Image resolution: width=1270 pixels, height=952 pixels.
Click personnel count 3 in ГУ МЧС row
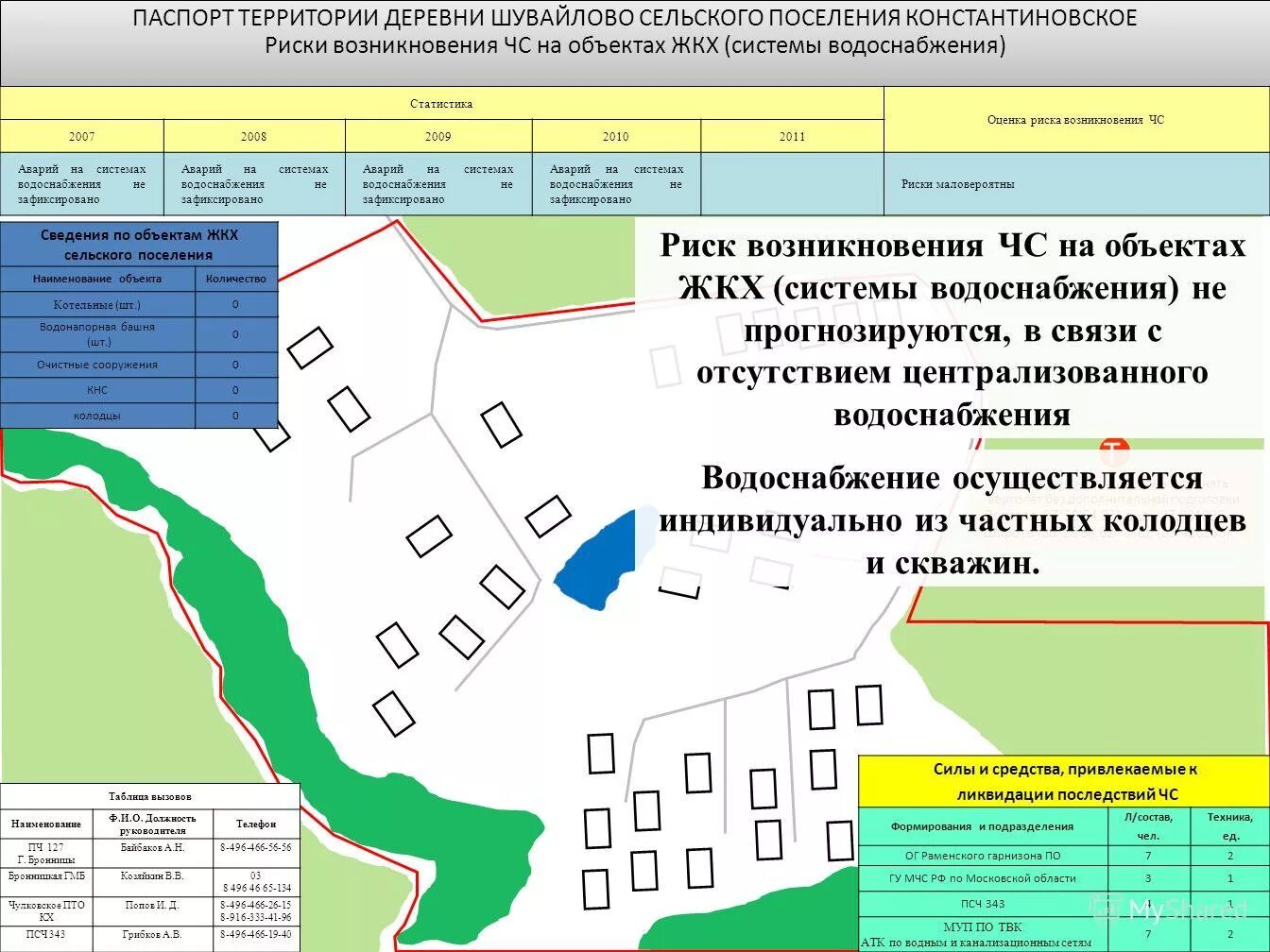(x=1148, y=878)
